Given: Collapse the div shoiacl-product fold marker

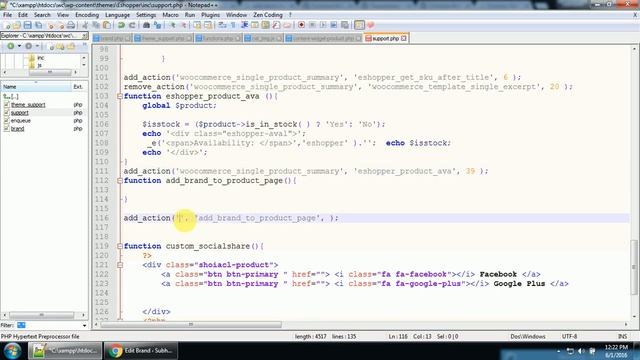Looking at the screenshot, I should pyautogui.click(x=120, y=265).
